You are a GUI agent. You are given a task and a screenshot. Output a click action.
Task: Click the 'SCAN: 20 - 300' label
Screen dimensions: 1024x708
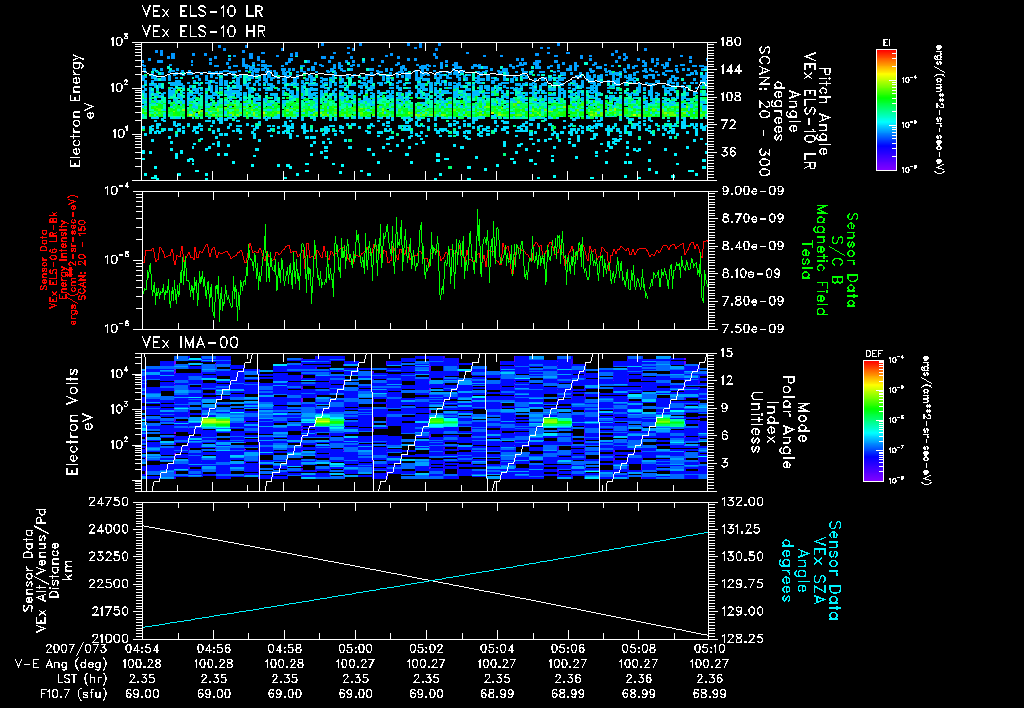coord(764,111)
